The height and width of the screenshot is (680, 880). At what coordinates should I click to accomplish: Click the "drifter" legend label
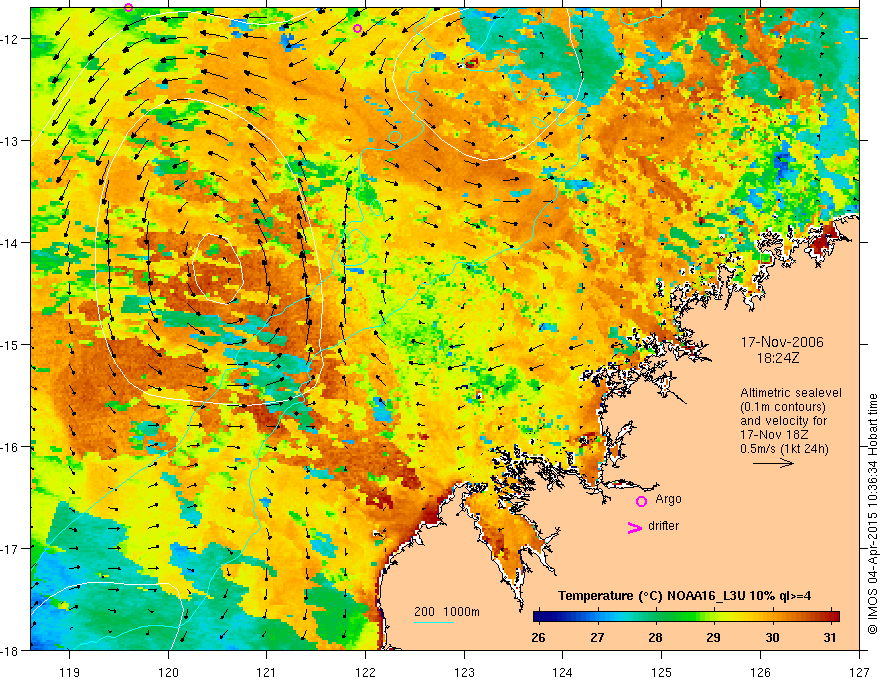click(x=663, y=526)
